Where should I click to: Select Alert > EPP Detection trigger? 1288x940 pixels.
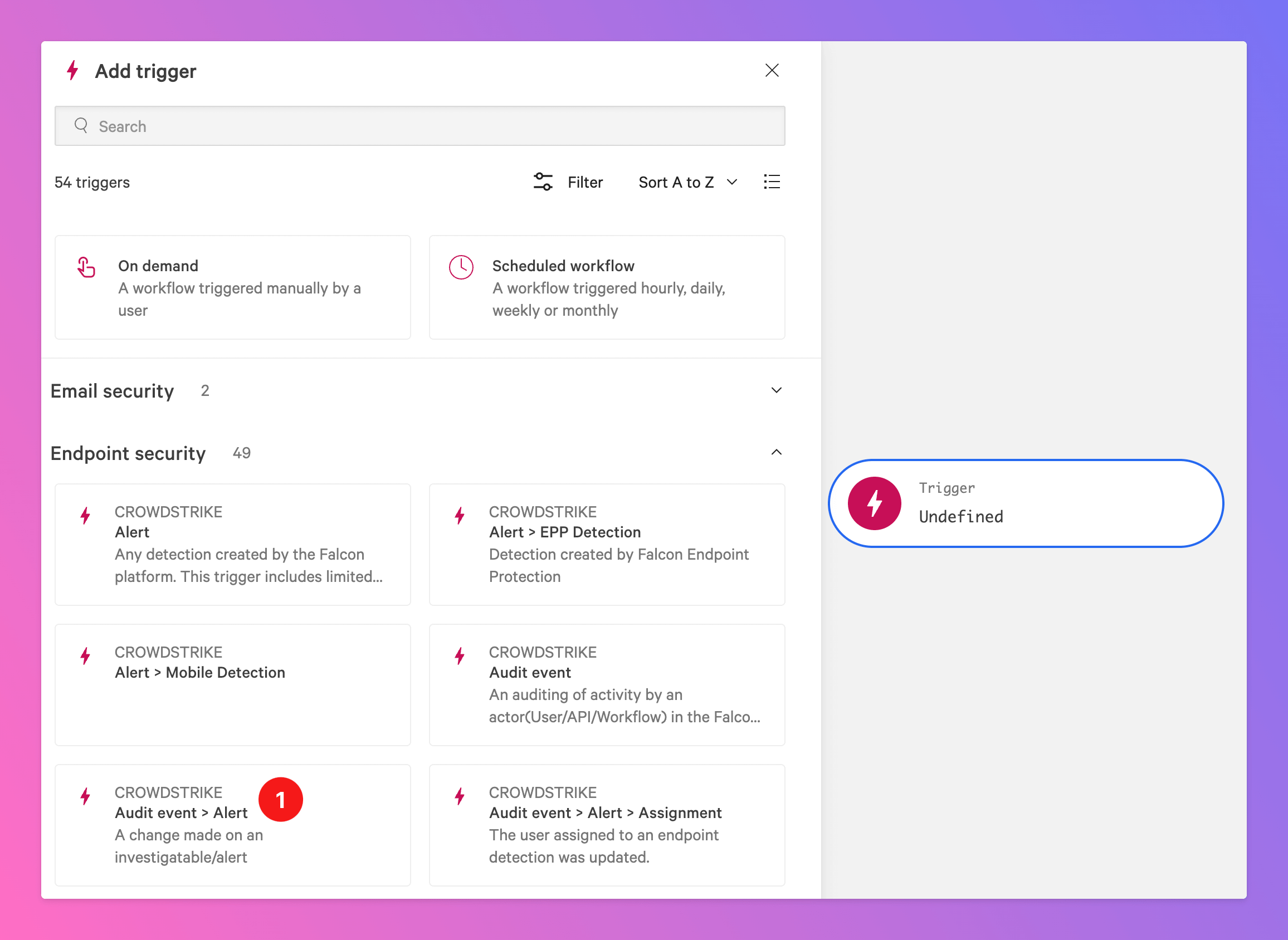coord(606,544)
